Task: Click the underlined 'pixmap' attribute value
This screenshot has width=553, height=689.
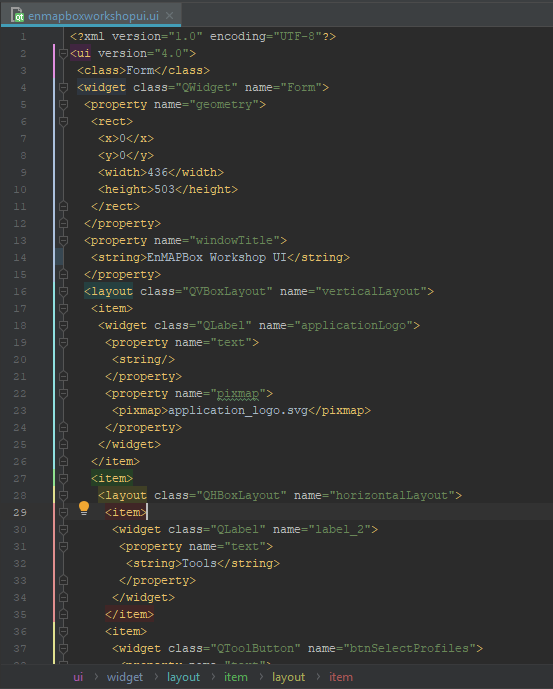Action: [x=238, y=393]
